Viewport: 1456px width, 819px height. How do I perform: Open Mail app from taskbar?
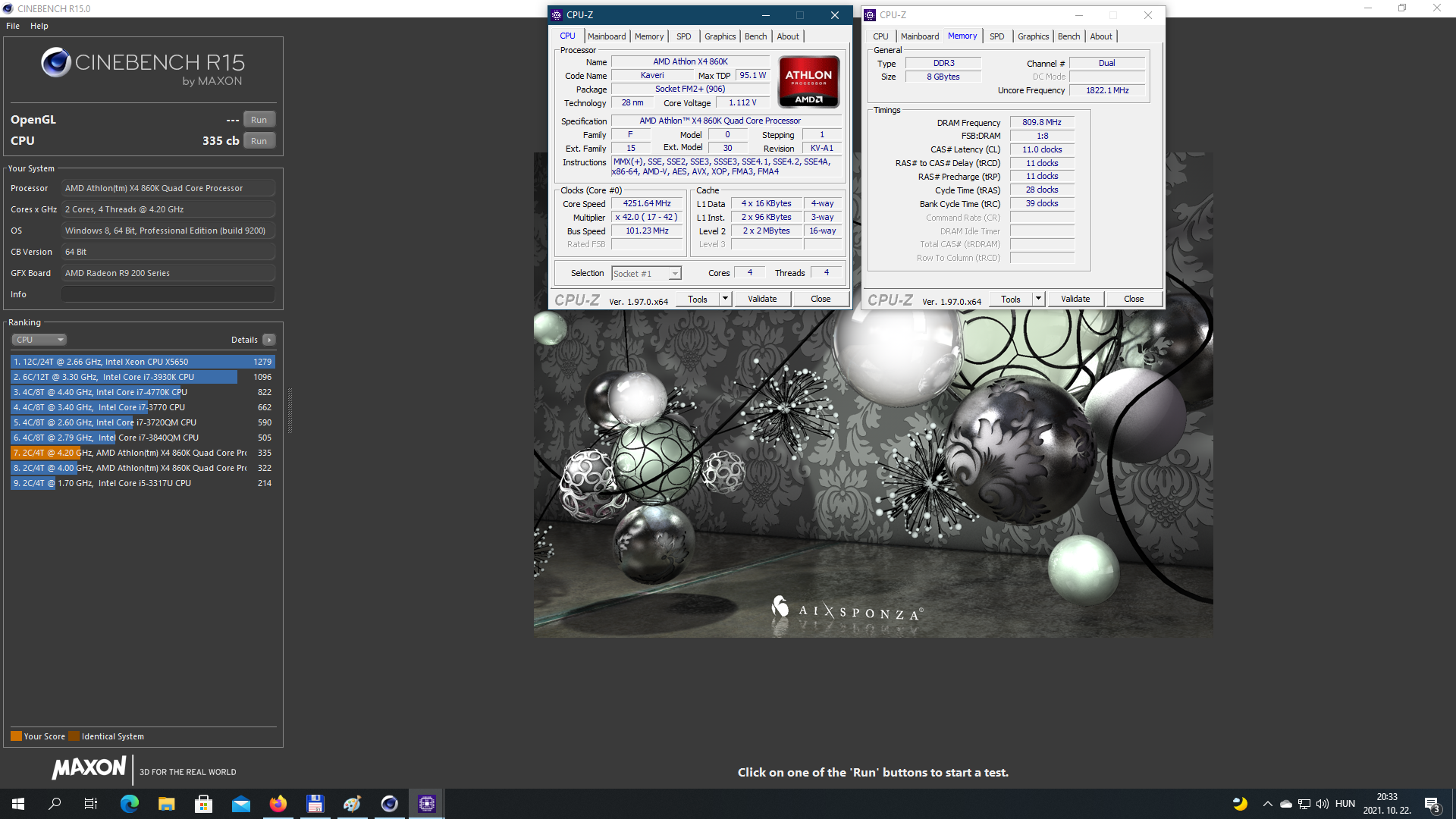[x=241, y=804]
